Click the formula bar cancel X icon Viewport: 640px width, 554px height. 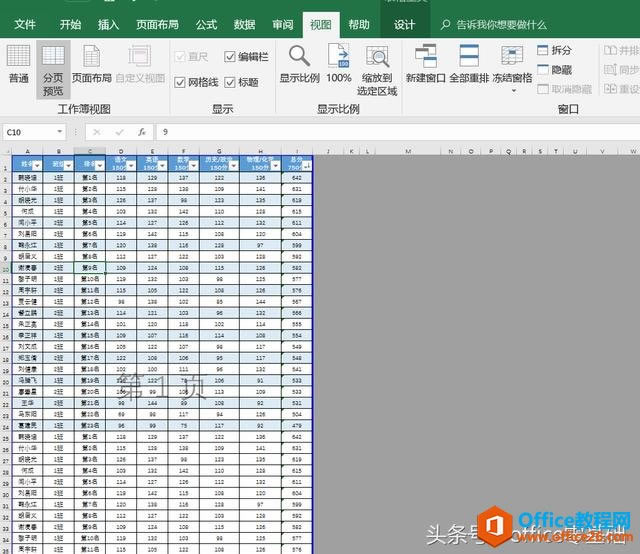(97, 132)
